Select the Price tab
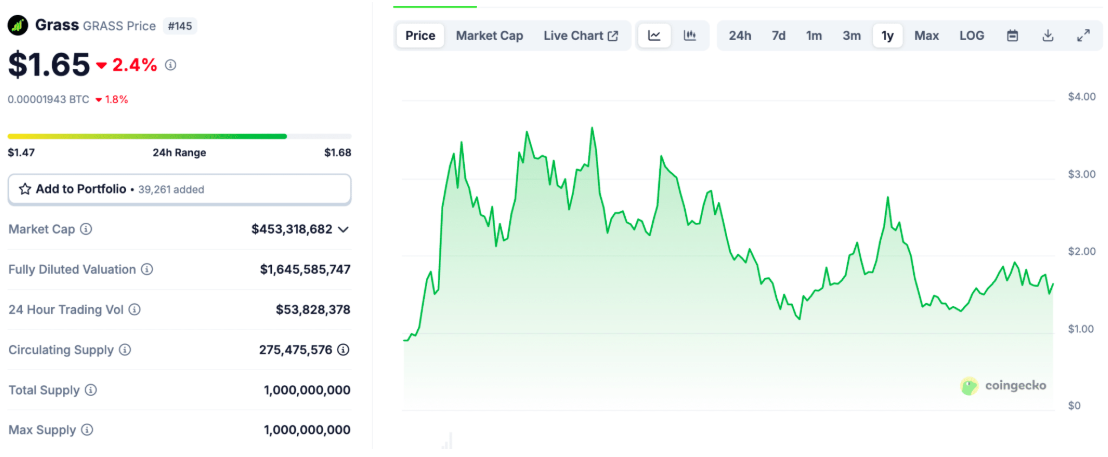Viewport: 1108px width, 457px height. [420, 36]
